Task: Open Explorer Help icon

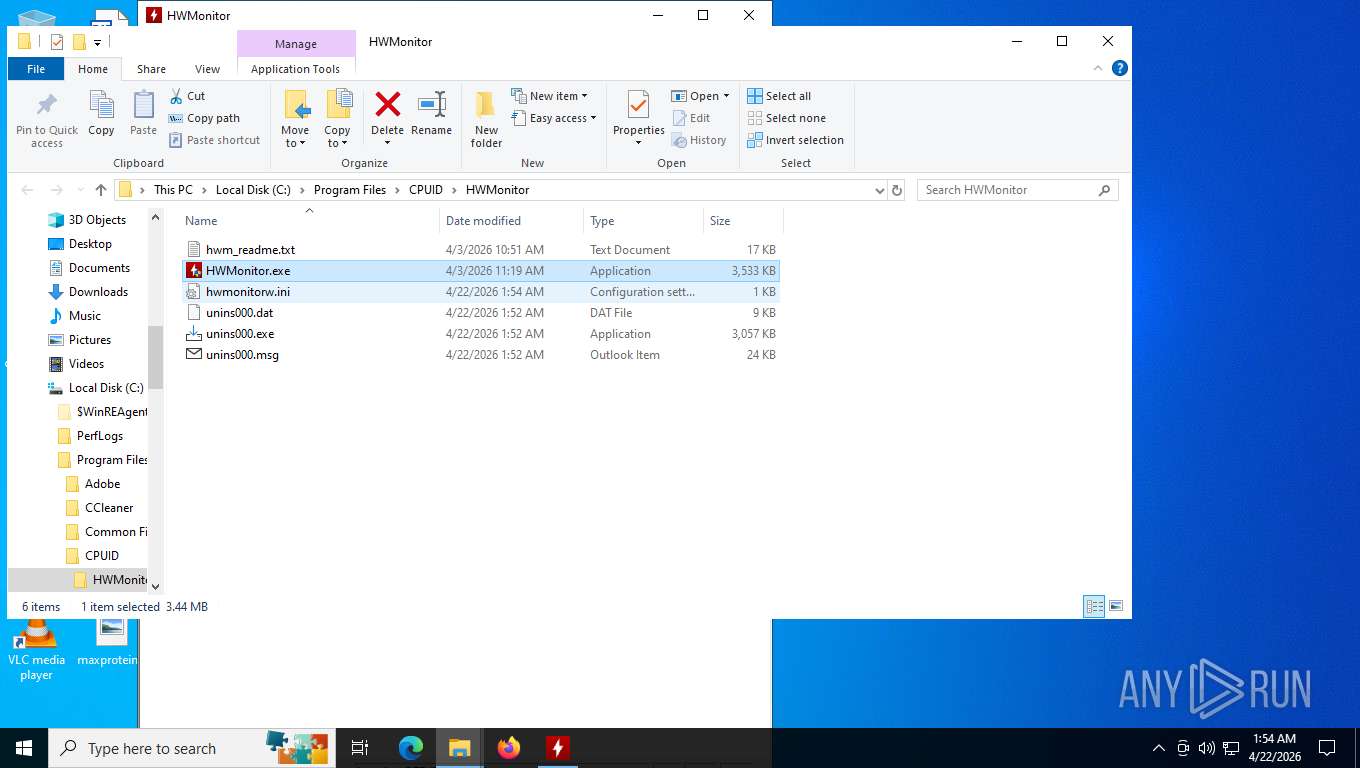Action: [1120, 68]
